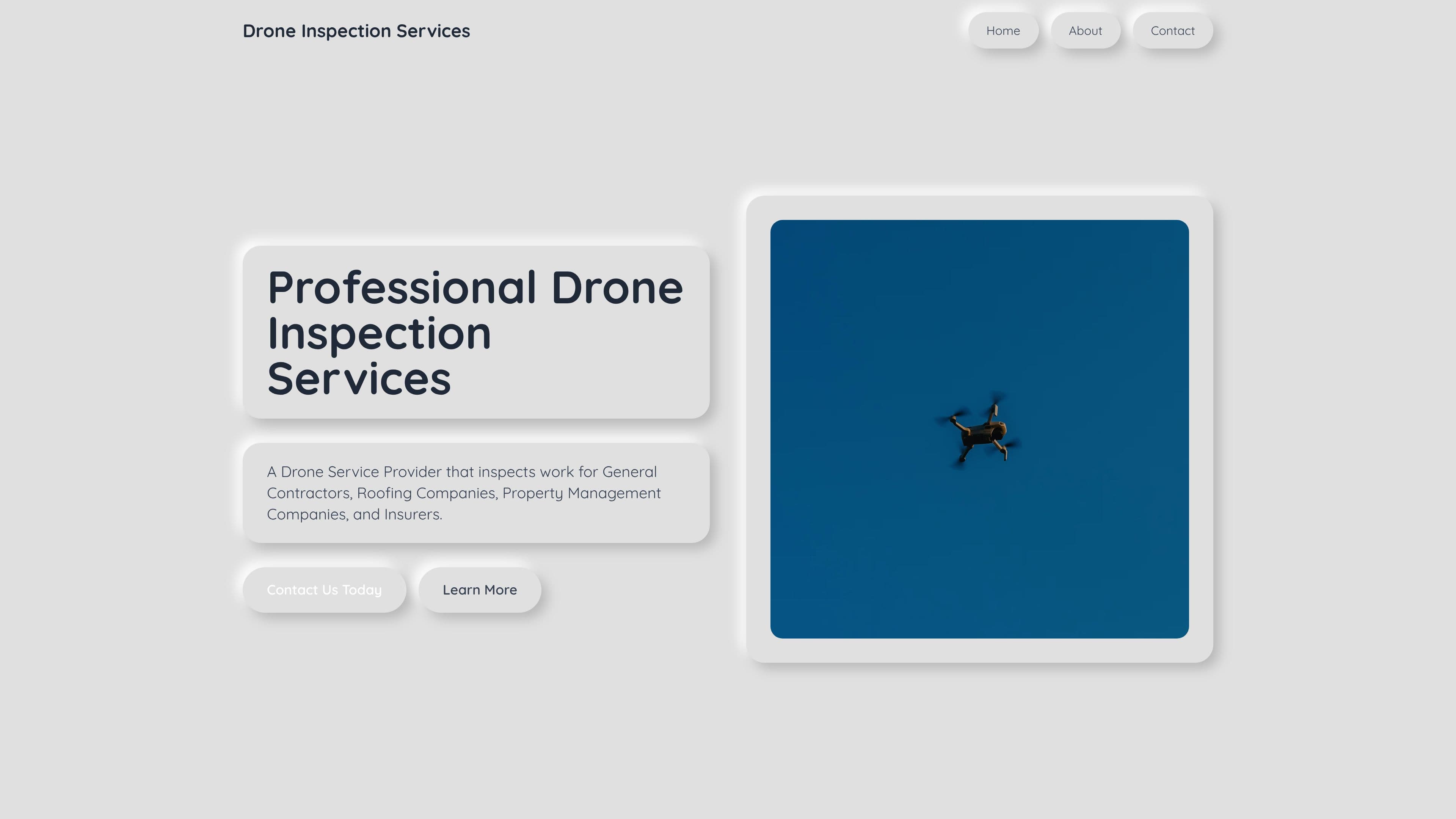Click 'Property Management' in the description

tap(581, 493)
